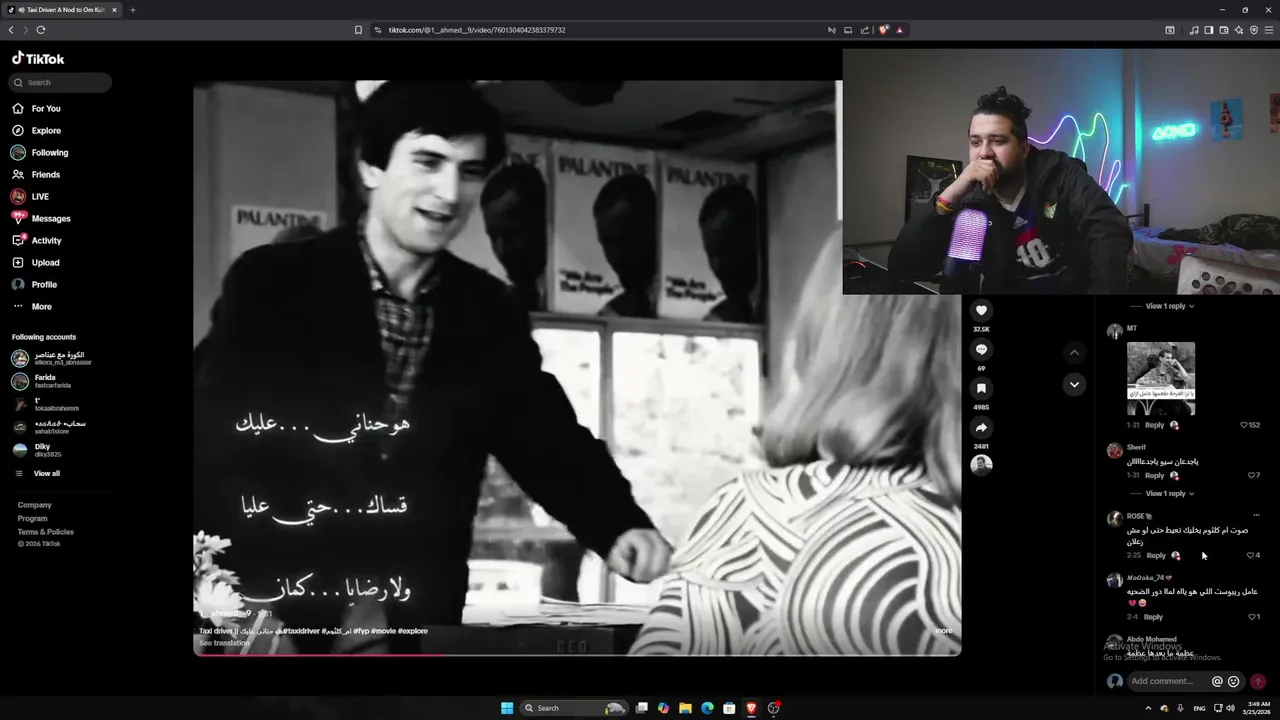Viewport: 1280px width, 720px height.
Task: Post comment with the red send button
Action: pyautogui.click(x=1258, y=681)
